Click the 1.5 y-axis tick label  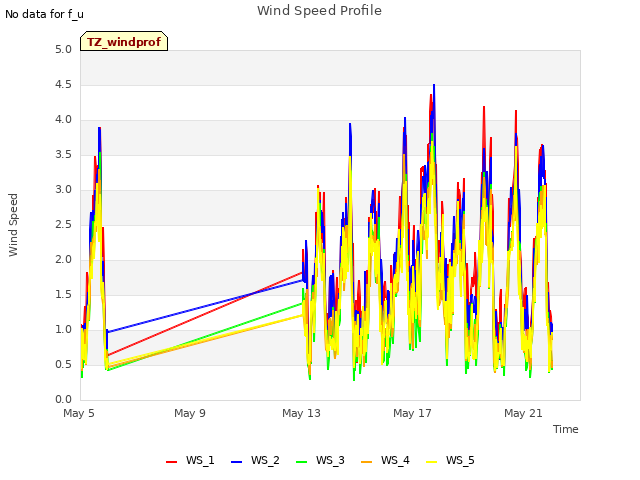coord(64,294)
